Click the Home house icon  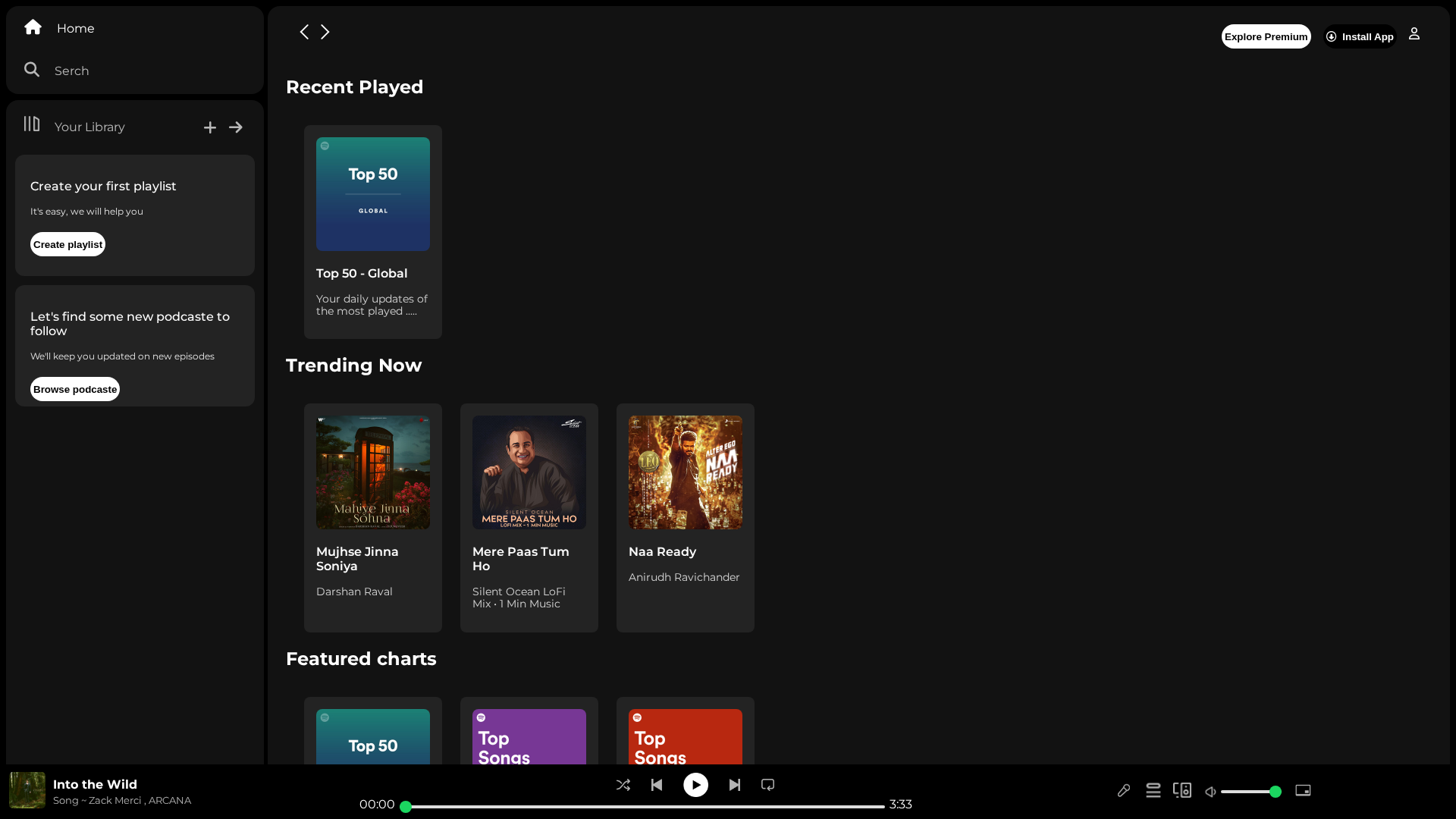(33, 27)
